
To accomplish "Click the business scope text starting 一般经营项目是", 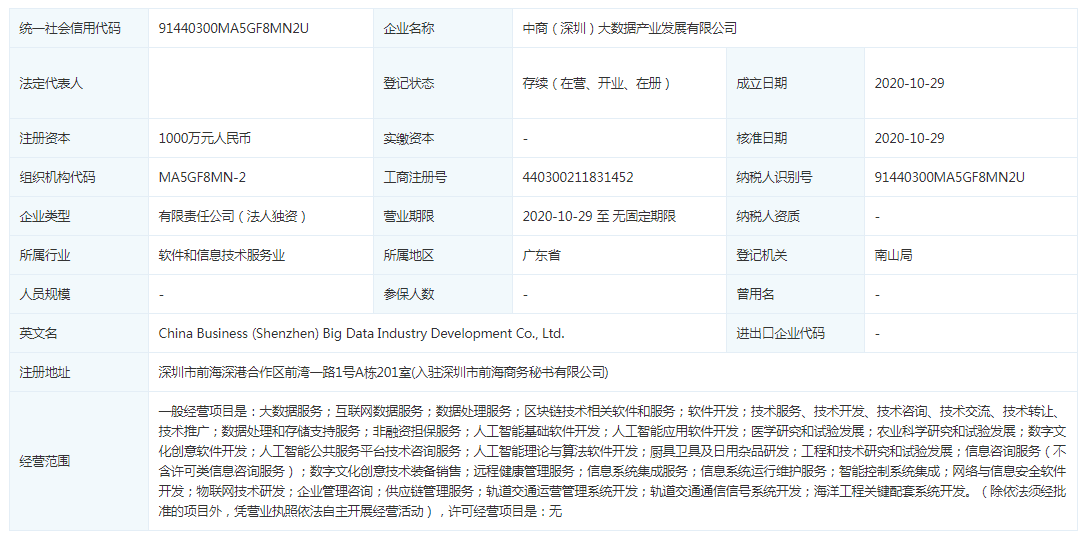I will tap(612, 461).
